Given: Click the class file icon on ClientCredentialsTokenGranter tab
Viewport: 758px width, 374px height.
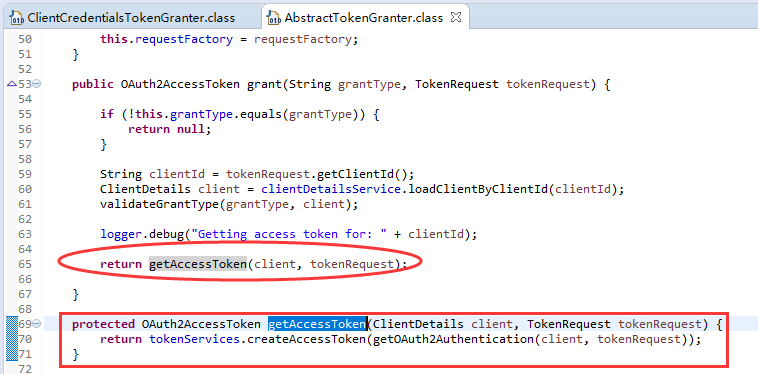Looking at the screenshot, I should pyautogui.click(x=17, y=18).
